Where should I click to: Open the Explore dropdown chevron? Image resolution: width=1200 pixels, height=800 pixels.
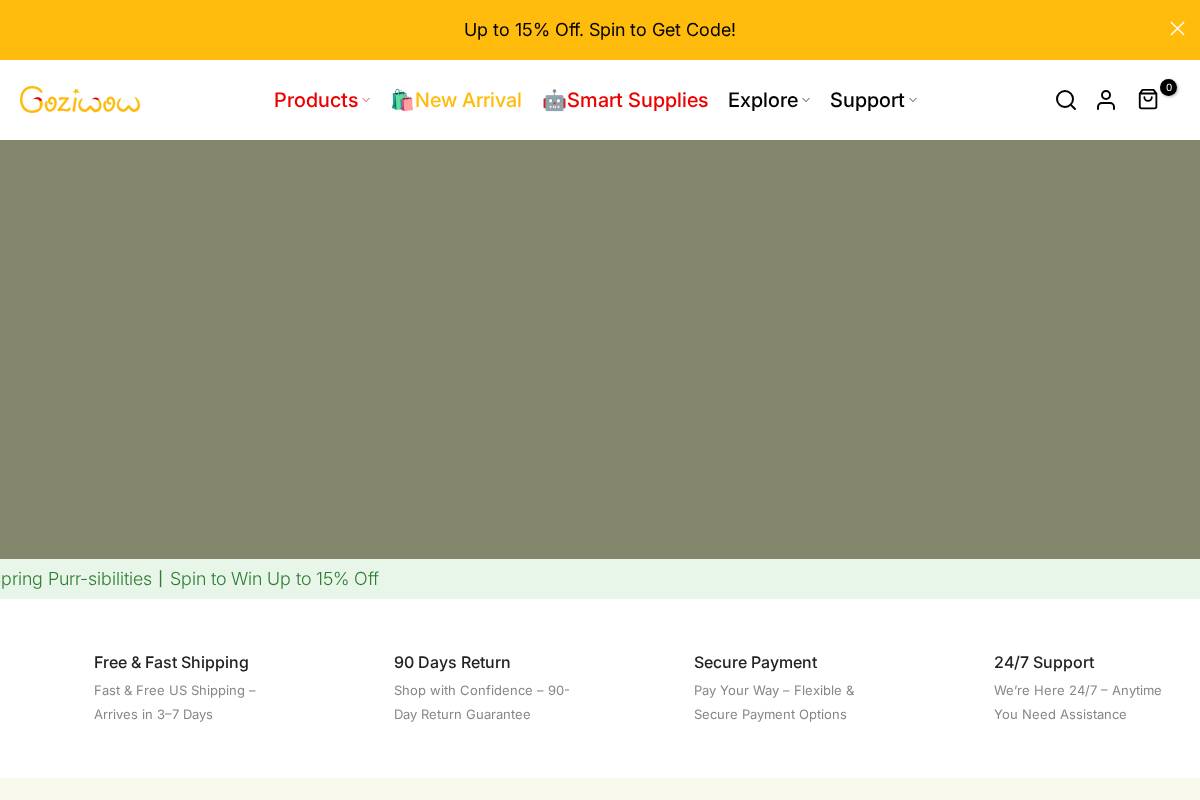tap(806, 100)
